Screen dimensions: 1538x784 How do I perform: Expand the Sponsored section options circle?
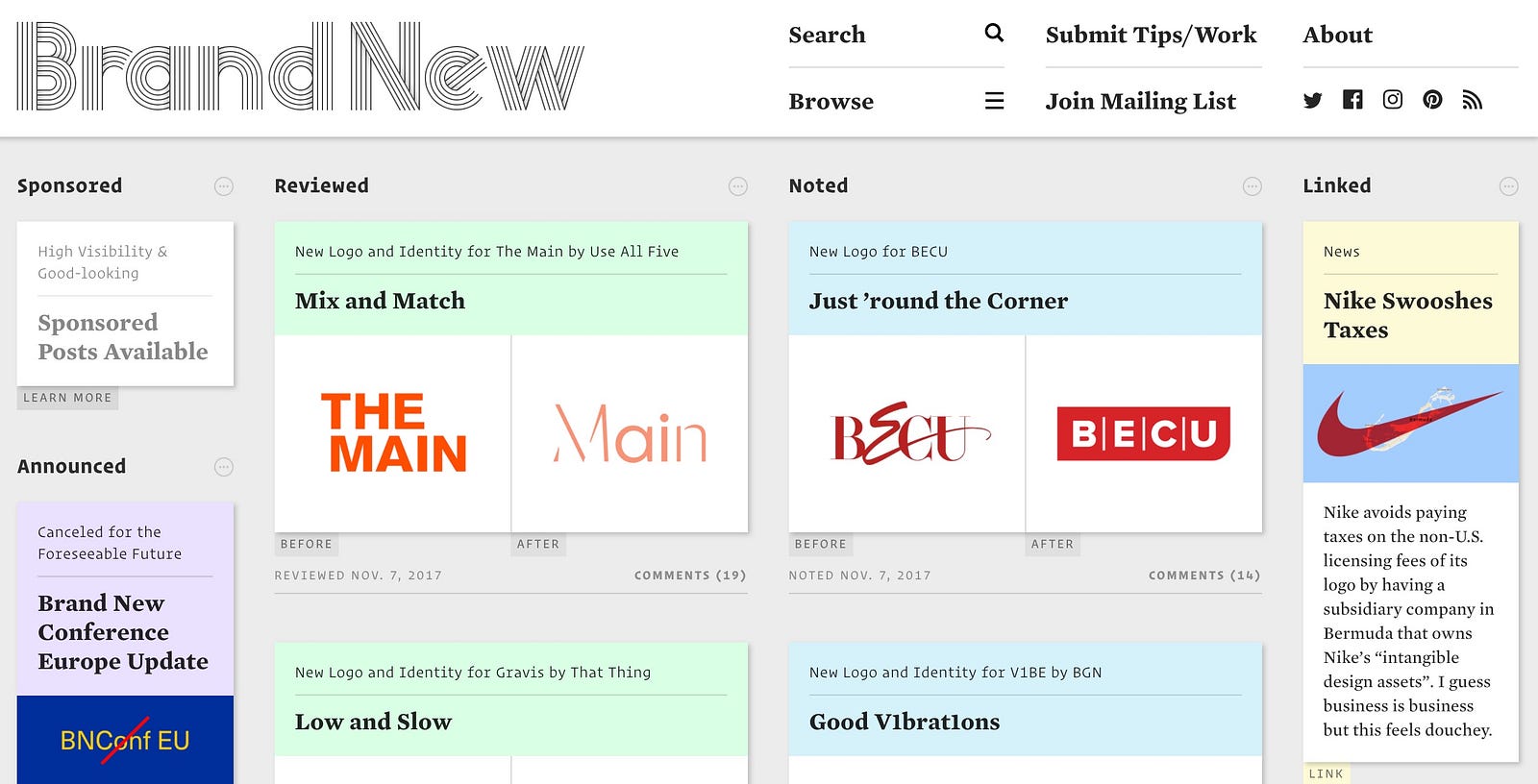point(224,186)
